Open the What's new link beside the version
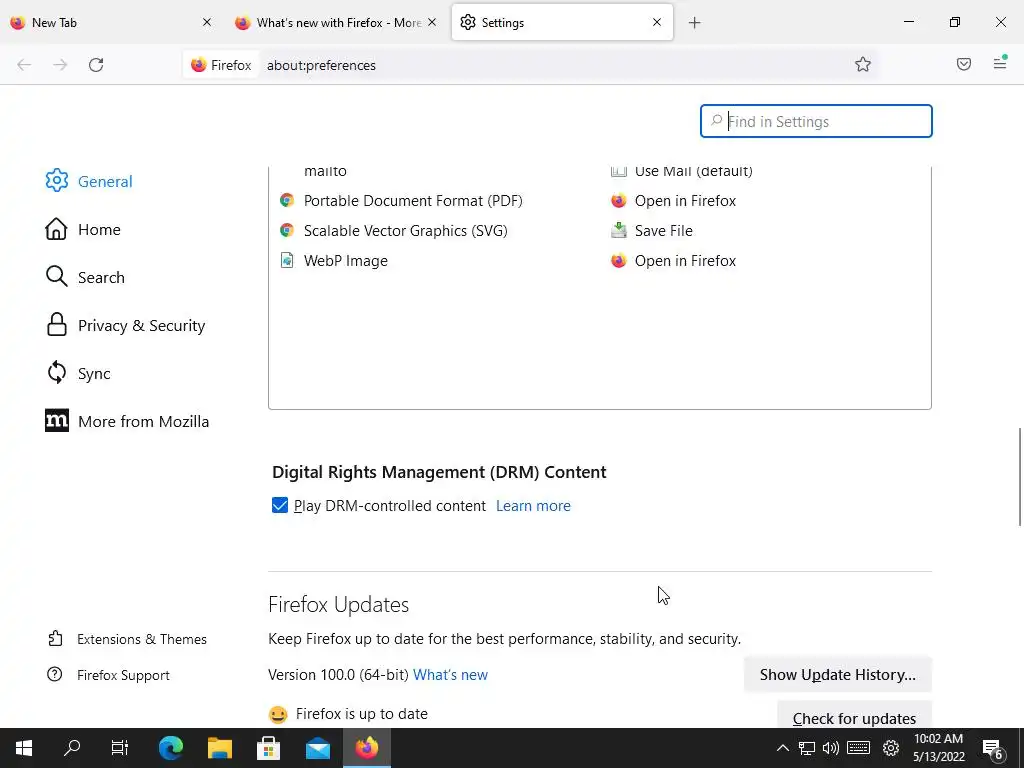This screenshot has width=1024, height=768. tap(450, 675)
